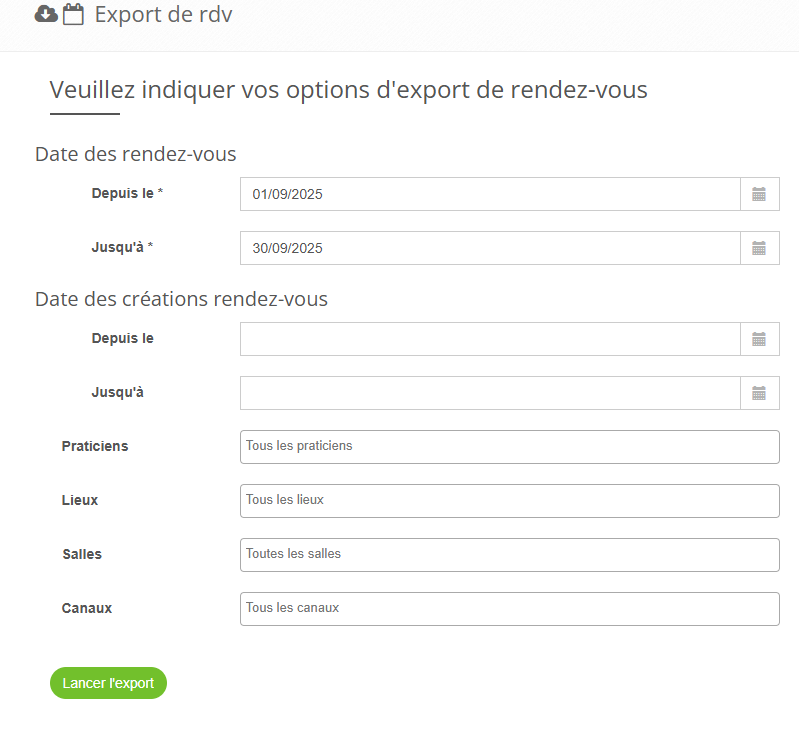Focus the empty creation Depuis le field
This screenshot has height=738, width=799.
[x=490, y=339]
